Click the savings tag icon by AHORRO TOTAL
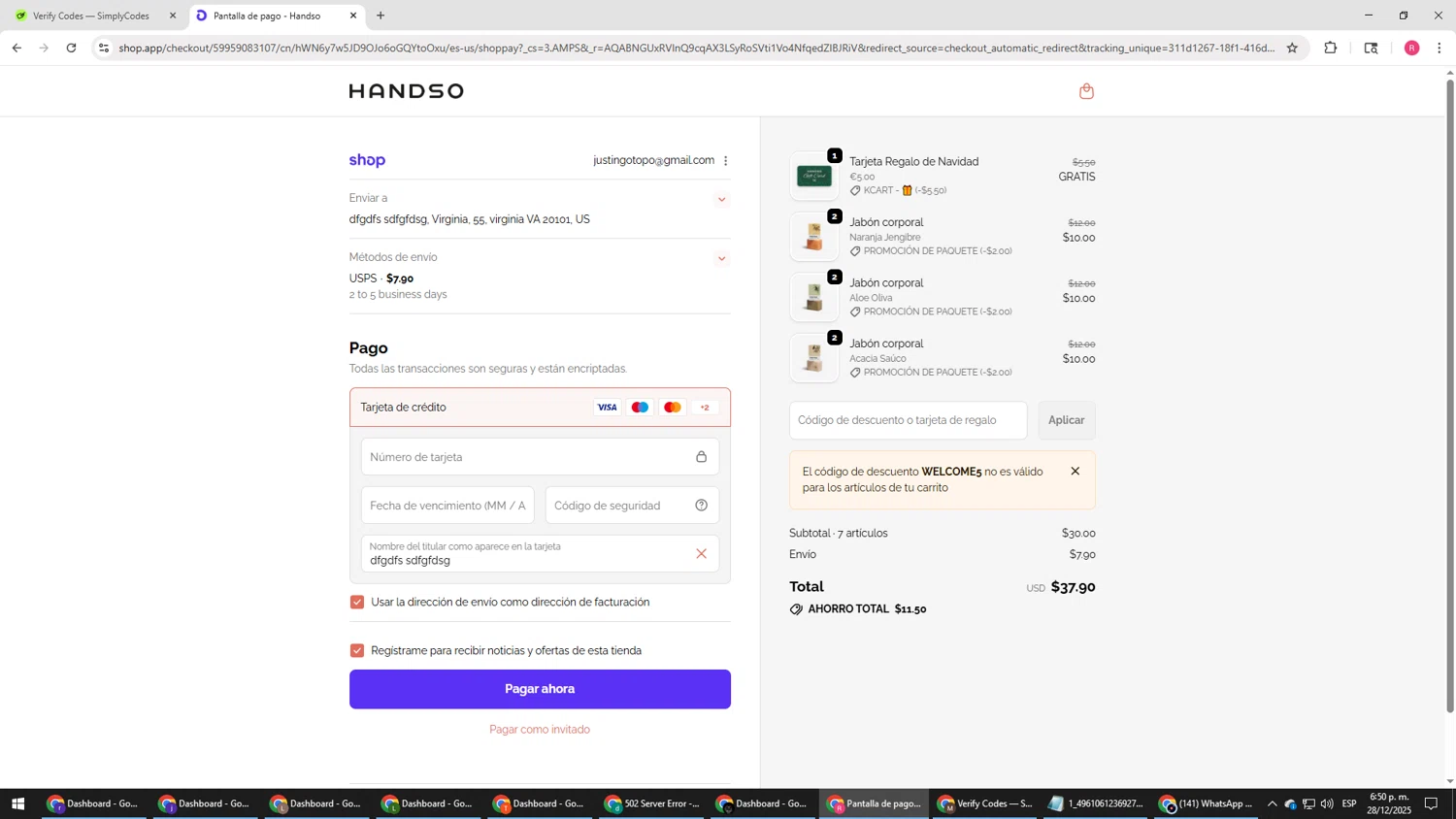1456x819 pixels. (796, 609)
